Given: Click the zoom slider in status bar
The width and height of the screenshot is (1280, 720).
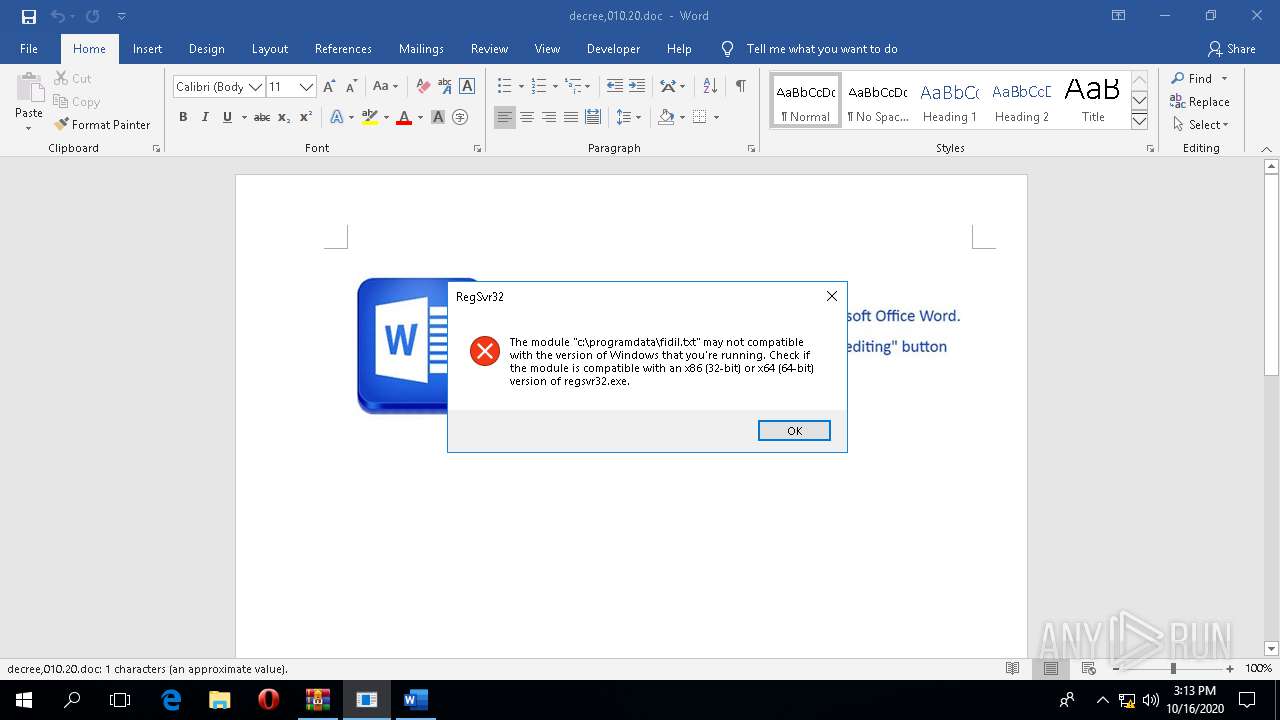Looking at the screenshot, I should tap(1173, 669).
